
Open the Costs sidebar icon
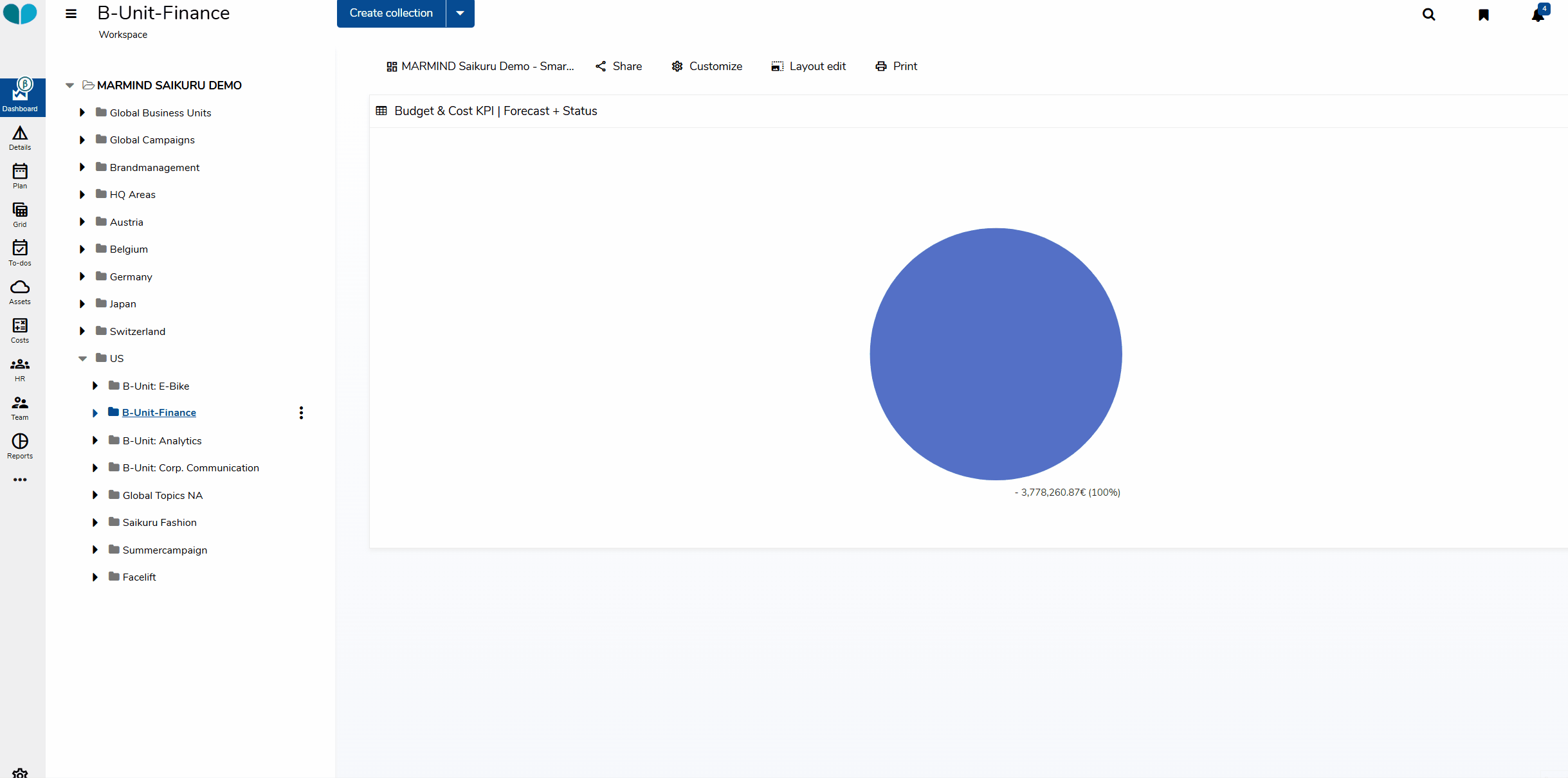20,330
